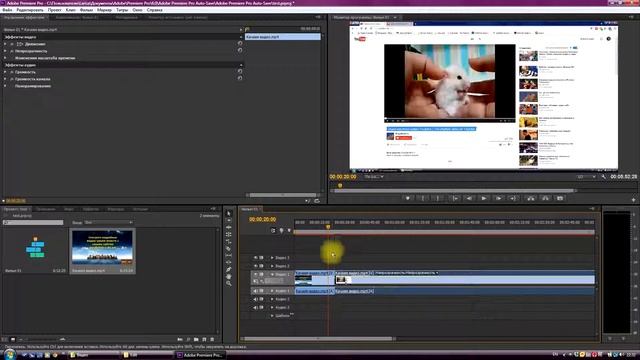Click the Export Frame camera button
640x360 pixels.
[x=560, y=198]
